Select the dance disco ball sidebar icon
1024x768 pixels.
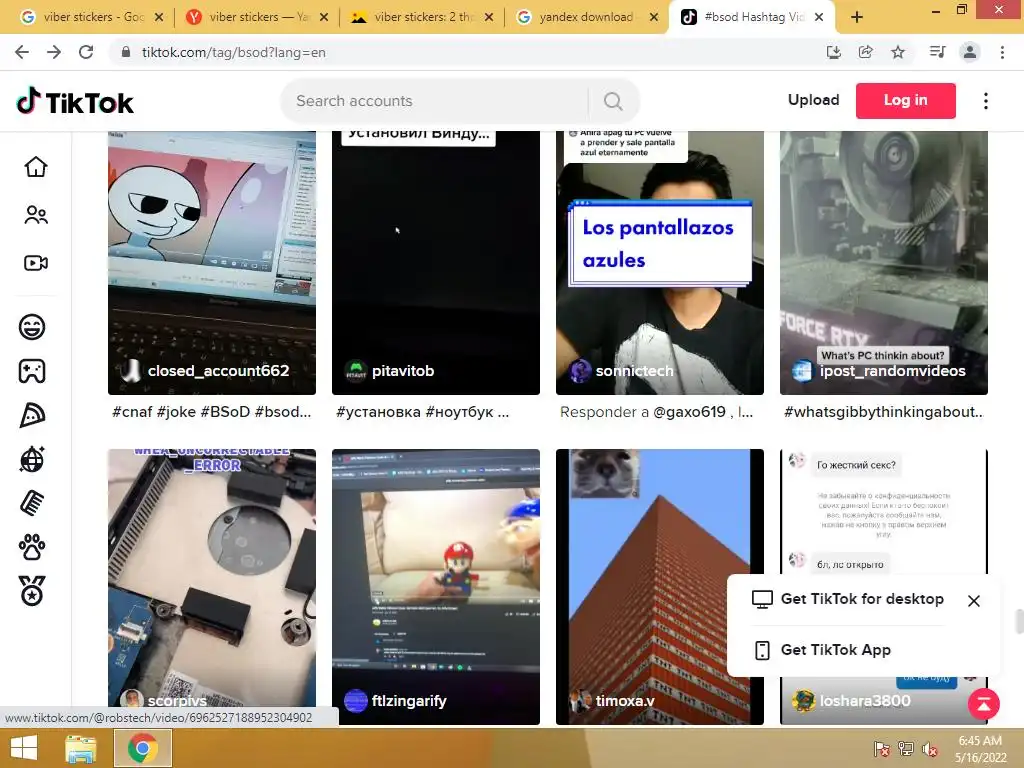(x=32, y=459)
